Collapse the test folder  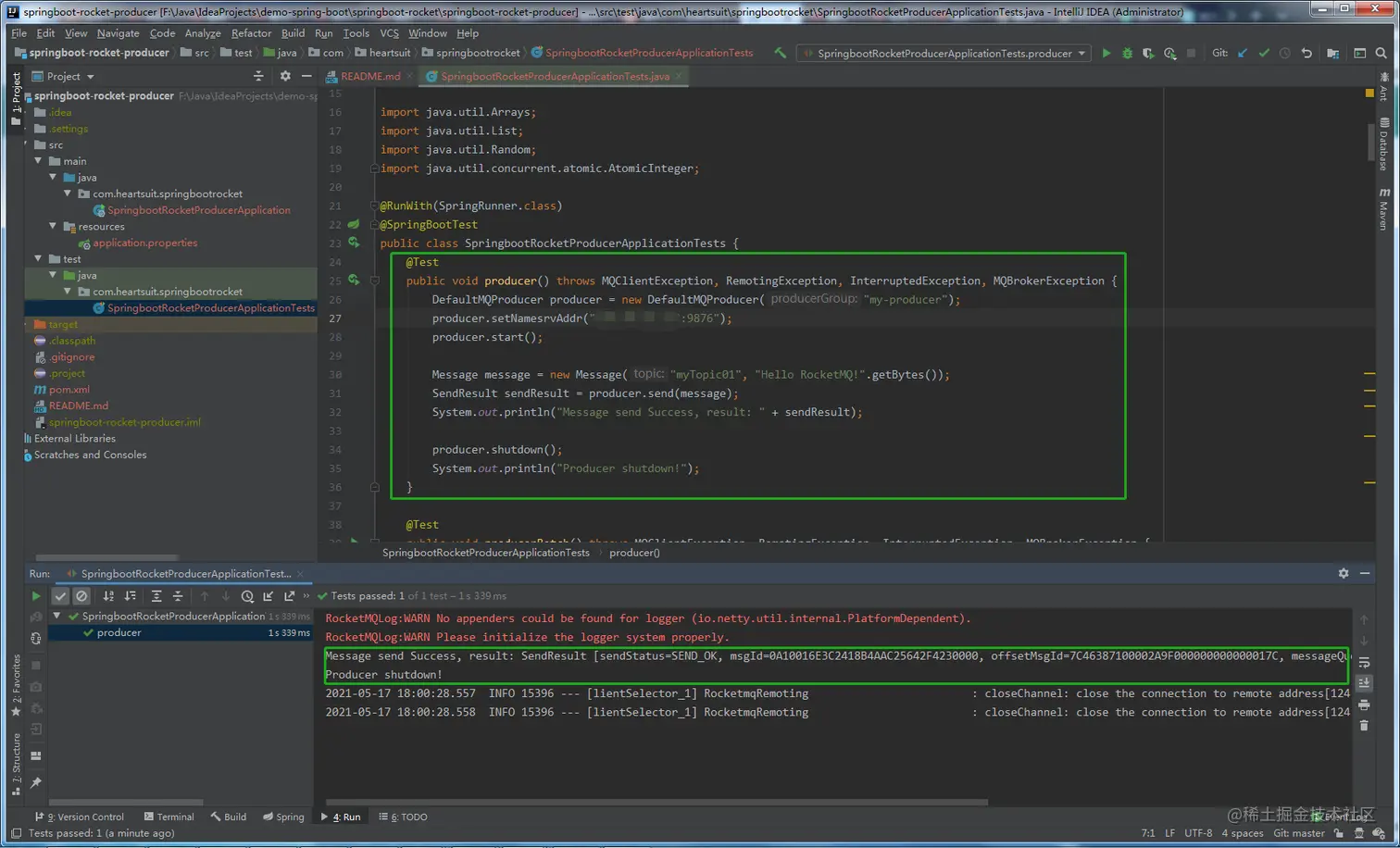38,259
